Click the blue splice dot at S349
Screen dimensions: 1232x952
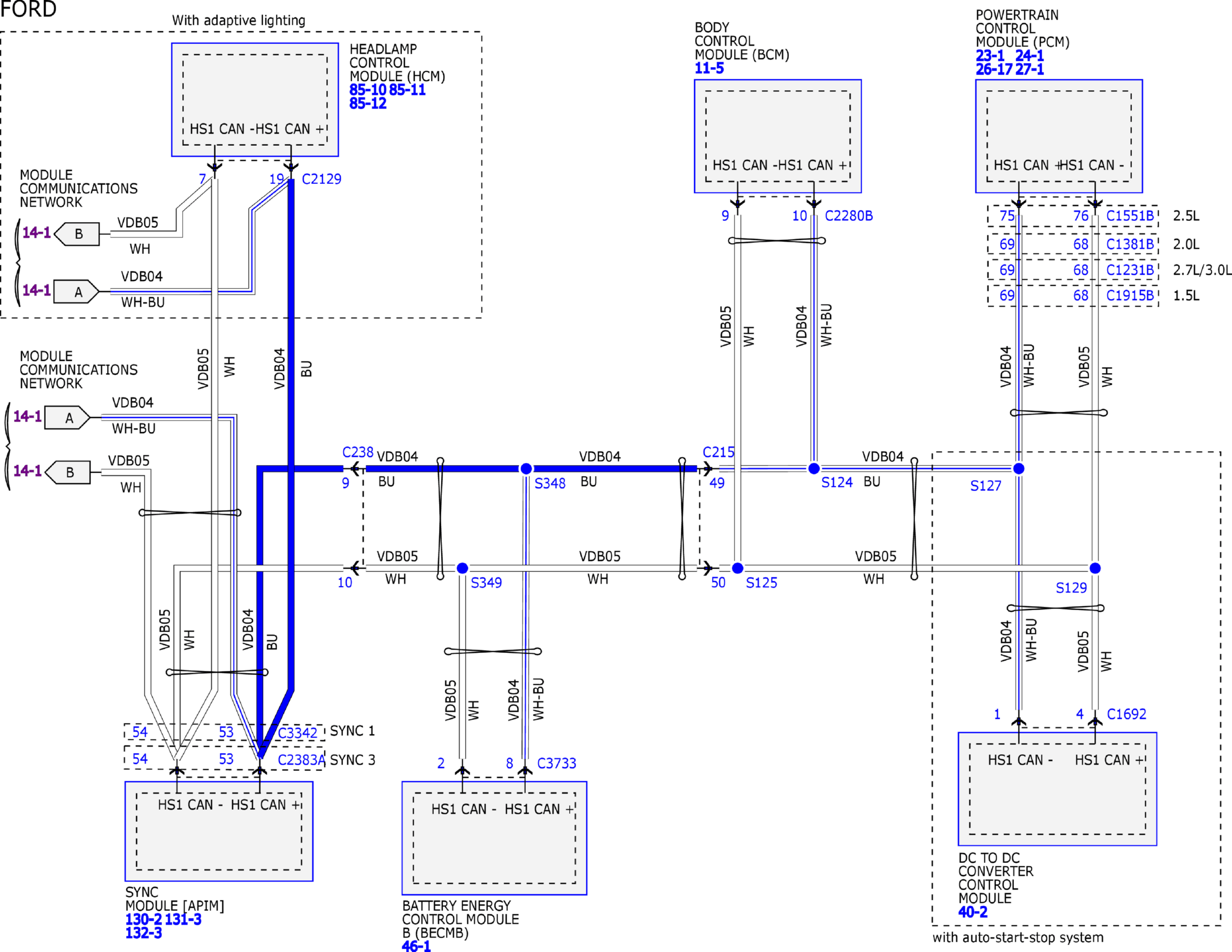point(462,569)
